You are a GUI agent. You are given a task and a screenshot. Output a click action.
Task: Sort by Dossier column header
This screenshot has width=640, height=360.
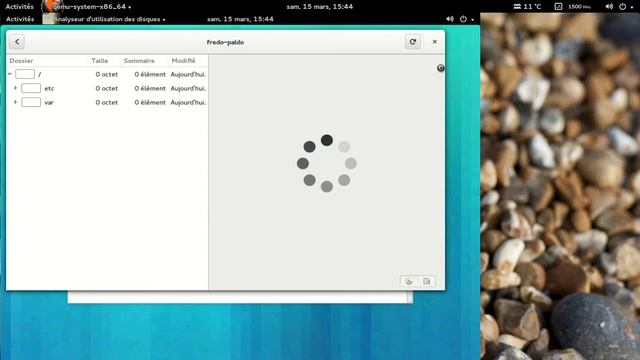[x=21, y=60]
